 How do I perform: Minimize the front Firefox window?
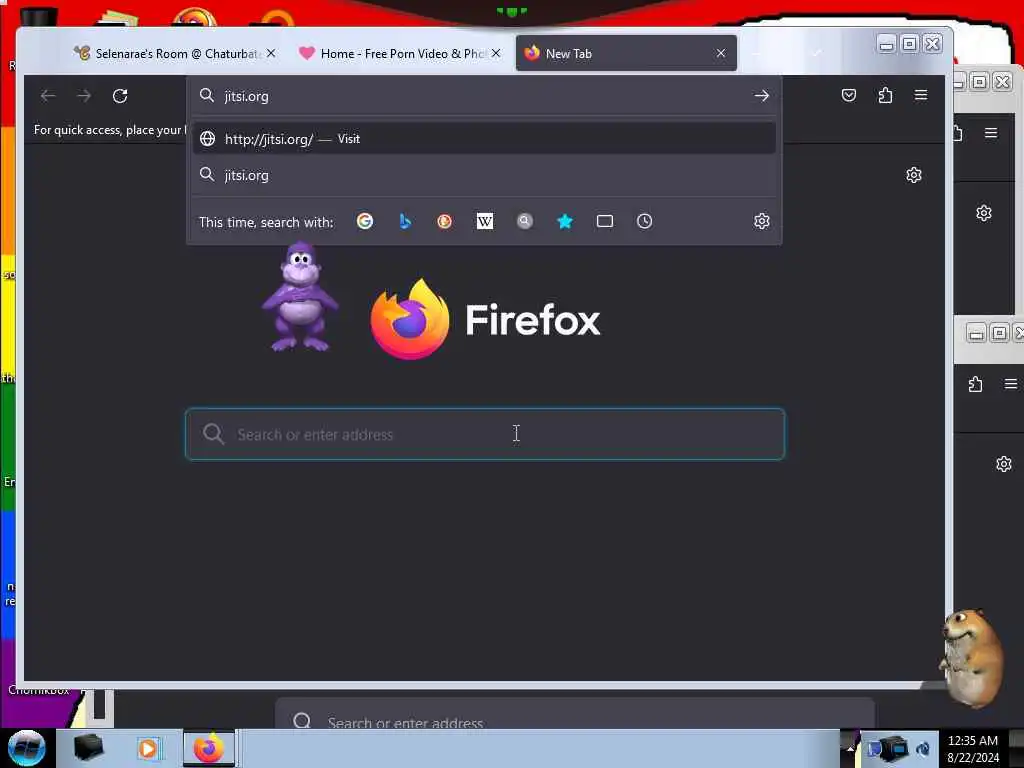pos(886,44)
